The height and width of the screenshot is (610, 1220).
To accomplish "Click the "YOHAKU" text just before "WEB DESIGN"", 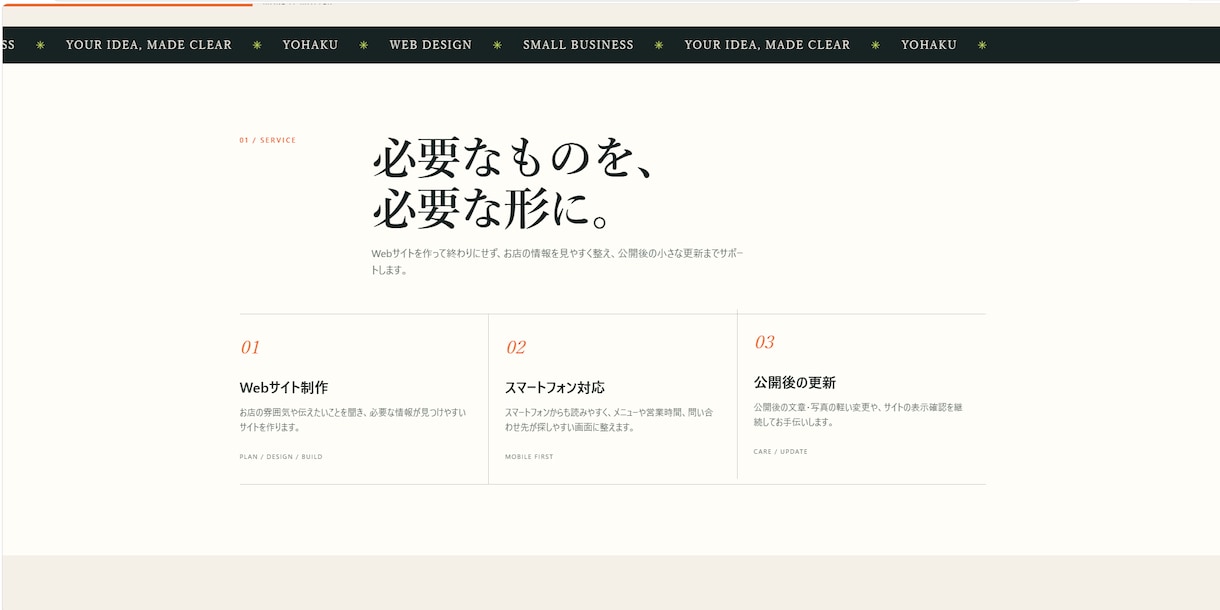I will (x=310, y=45).
